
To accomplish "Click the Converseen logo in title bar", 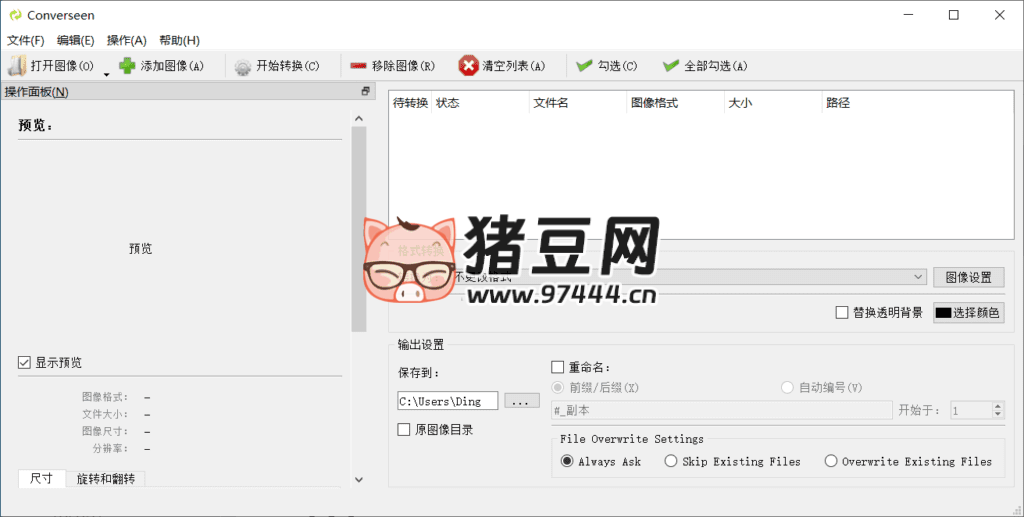I will [16, 15].
